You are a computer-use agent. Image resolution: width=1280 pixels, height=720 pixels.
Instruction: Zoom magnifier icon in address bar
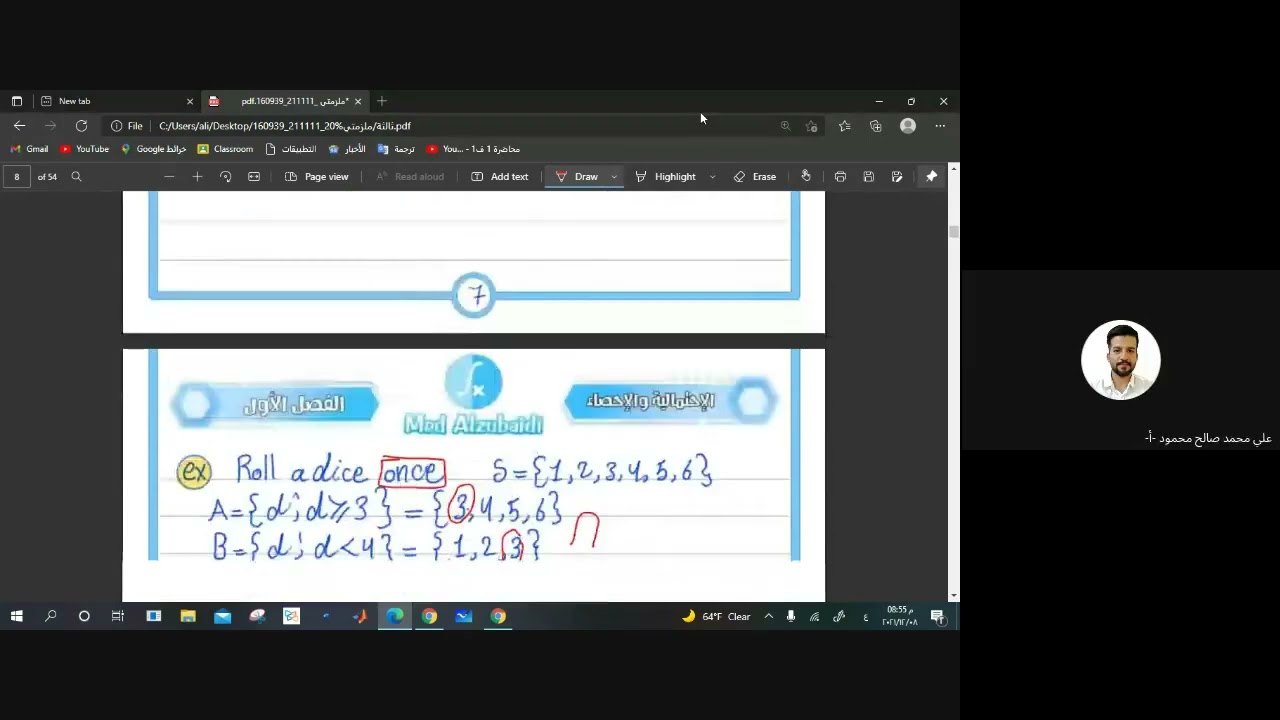point(785,126)
